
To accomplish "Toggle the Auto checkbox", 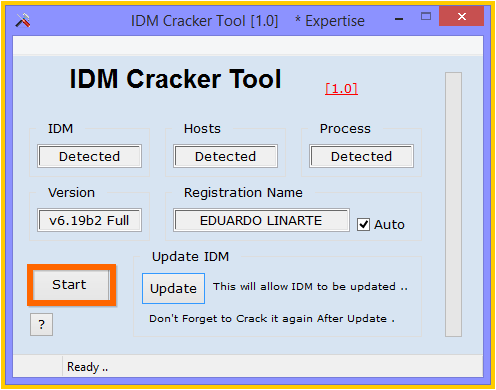I will [363, 224].
